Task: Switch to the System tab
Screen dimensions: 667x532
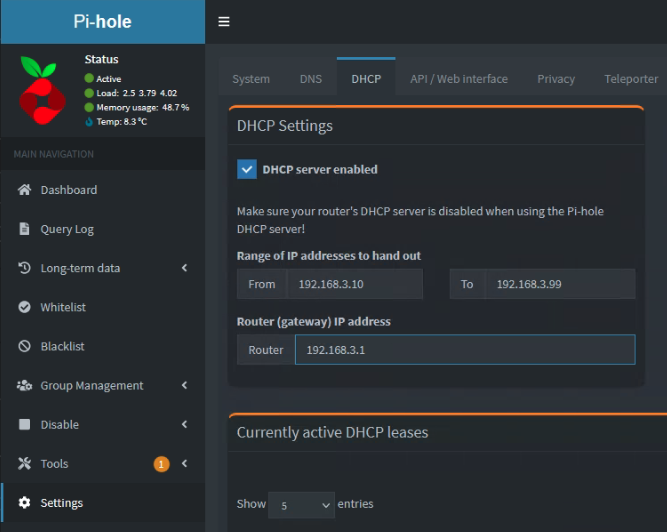Action: click(x=251, y=79)
